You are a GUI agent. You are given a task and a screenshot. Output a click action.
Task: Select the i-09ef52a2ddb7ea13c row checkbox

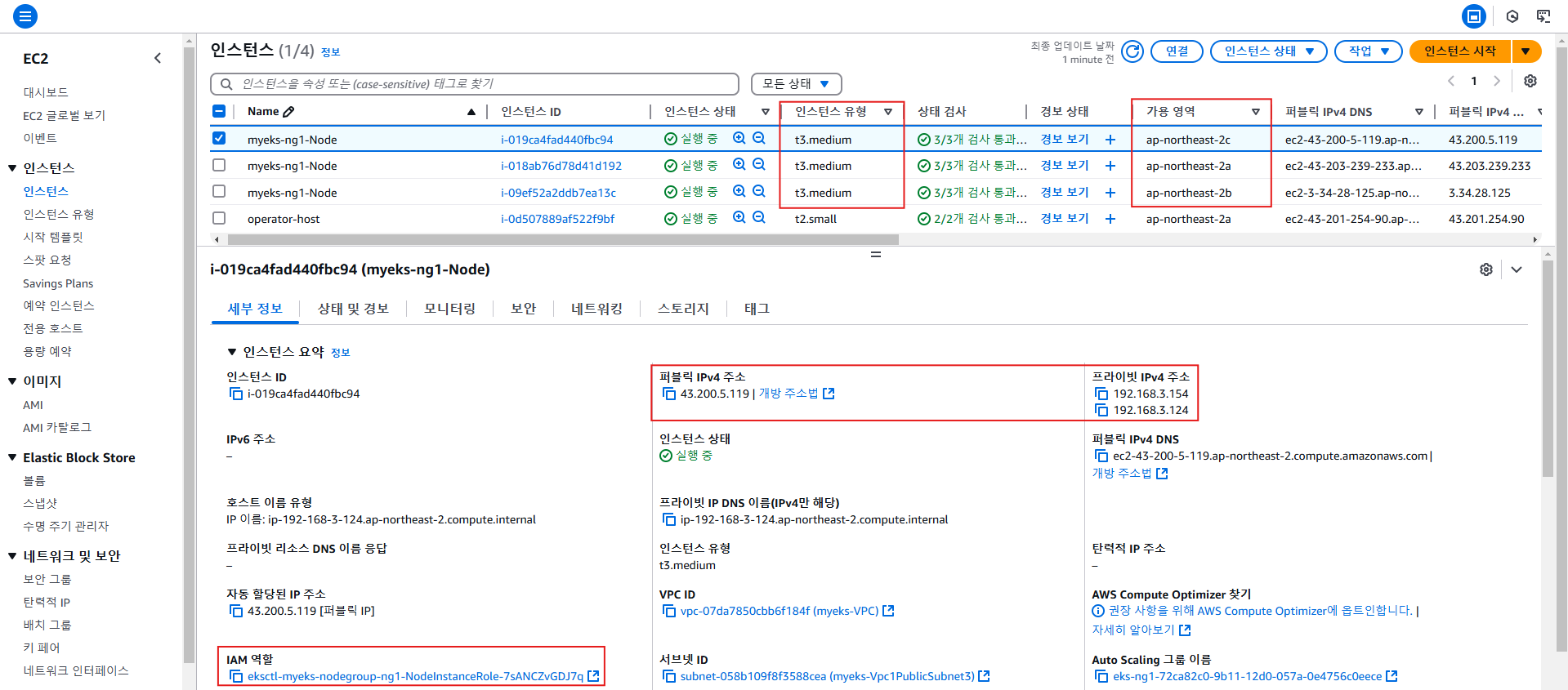click(x=219, y=191)
